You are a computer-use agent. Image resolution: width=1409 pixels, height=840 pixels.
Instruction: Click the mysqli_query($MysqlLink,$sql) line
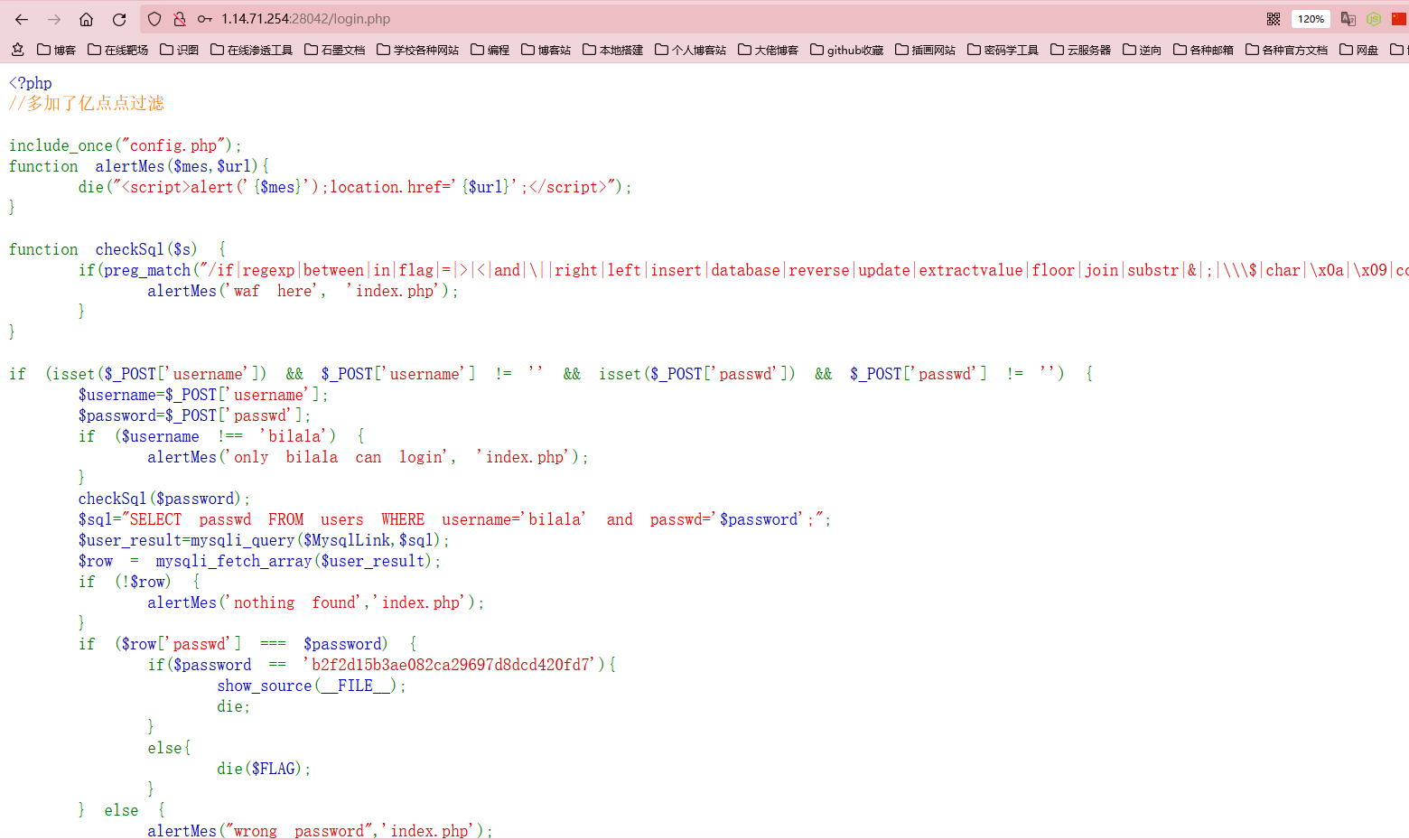[x=264, y=540]
